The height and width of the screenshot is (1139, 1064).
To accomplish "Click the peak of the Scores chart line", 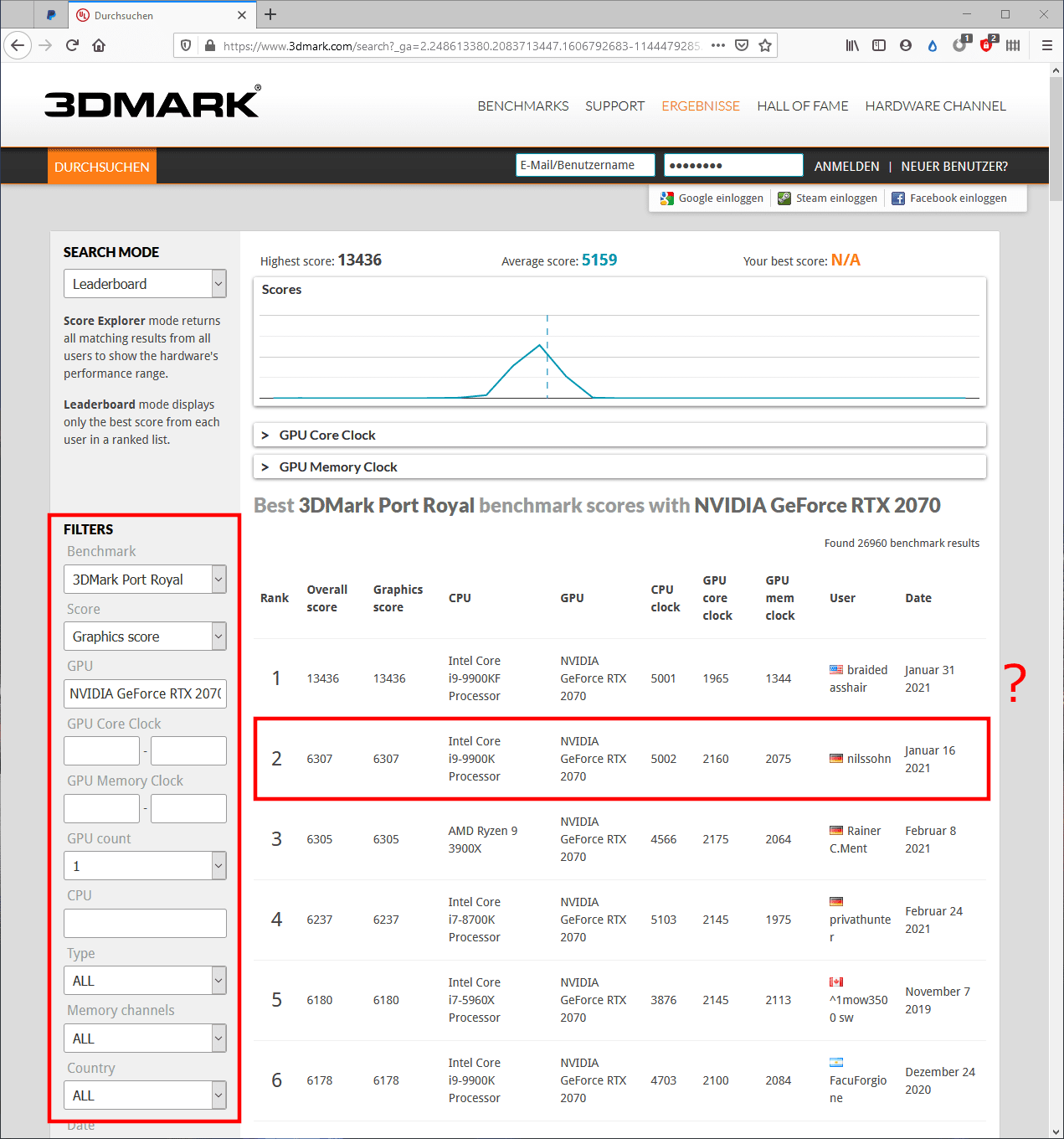I will pos(542,345).
